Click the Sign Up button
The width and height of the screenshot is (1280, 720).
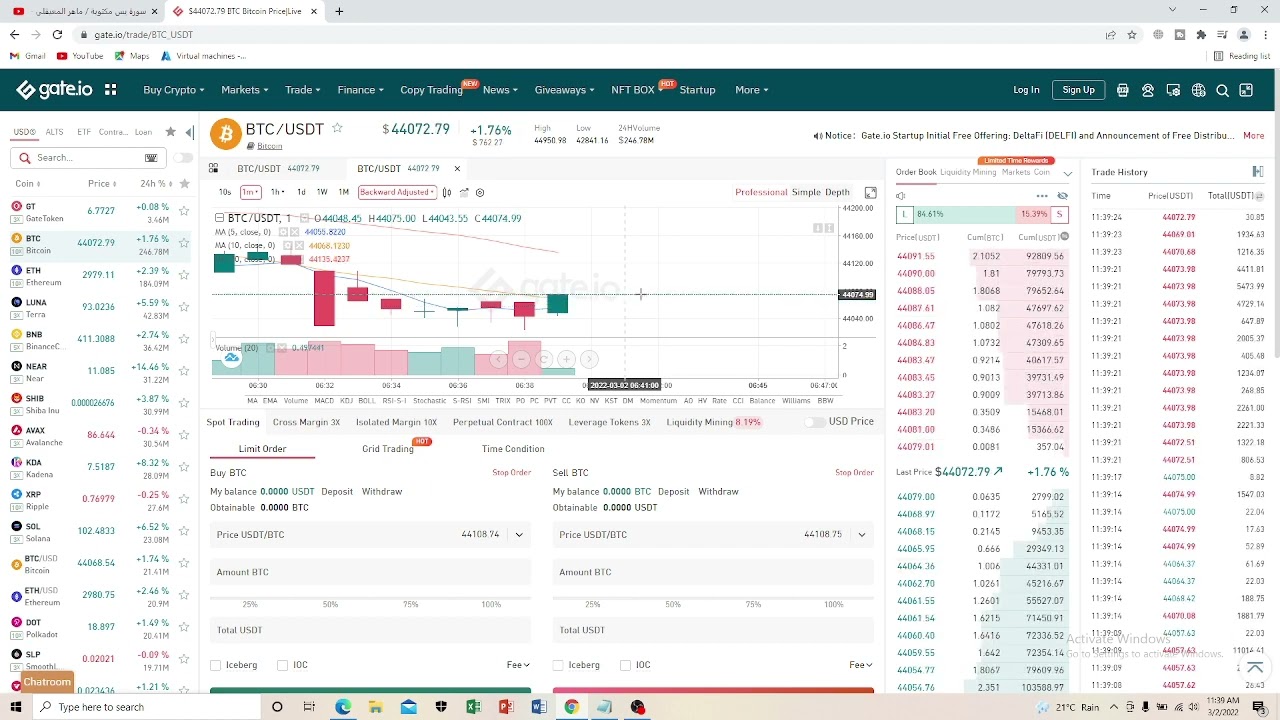click(x=1078, y=90)
